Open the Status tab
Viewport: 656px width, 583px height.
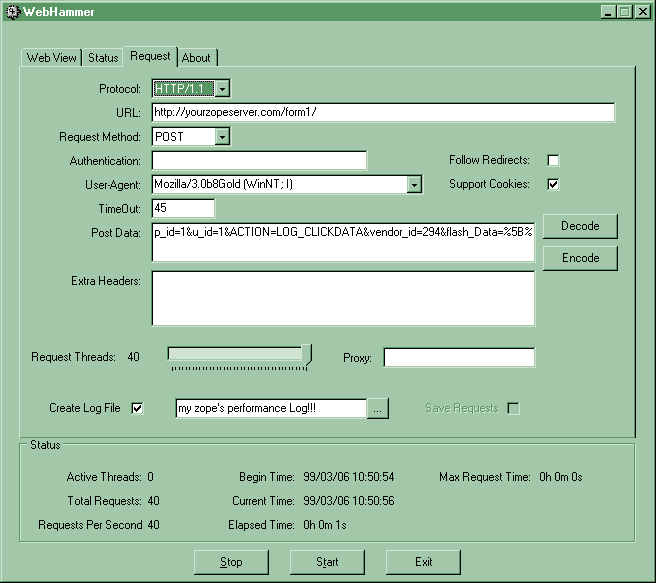click(x=103, y=58)
